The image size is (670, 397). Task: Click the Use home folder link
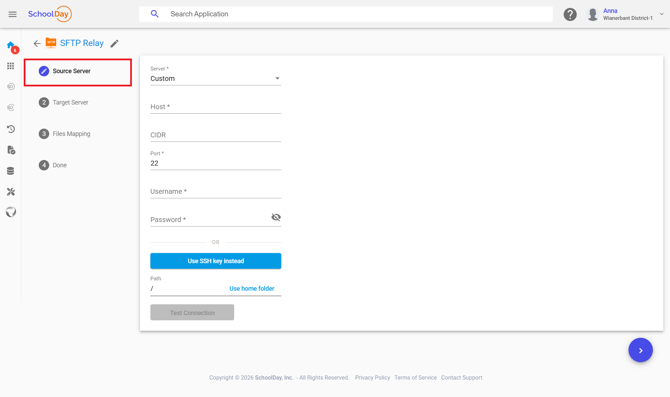252,288
